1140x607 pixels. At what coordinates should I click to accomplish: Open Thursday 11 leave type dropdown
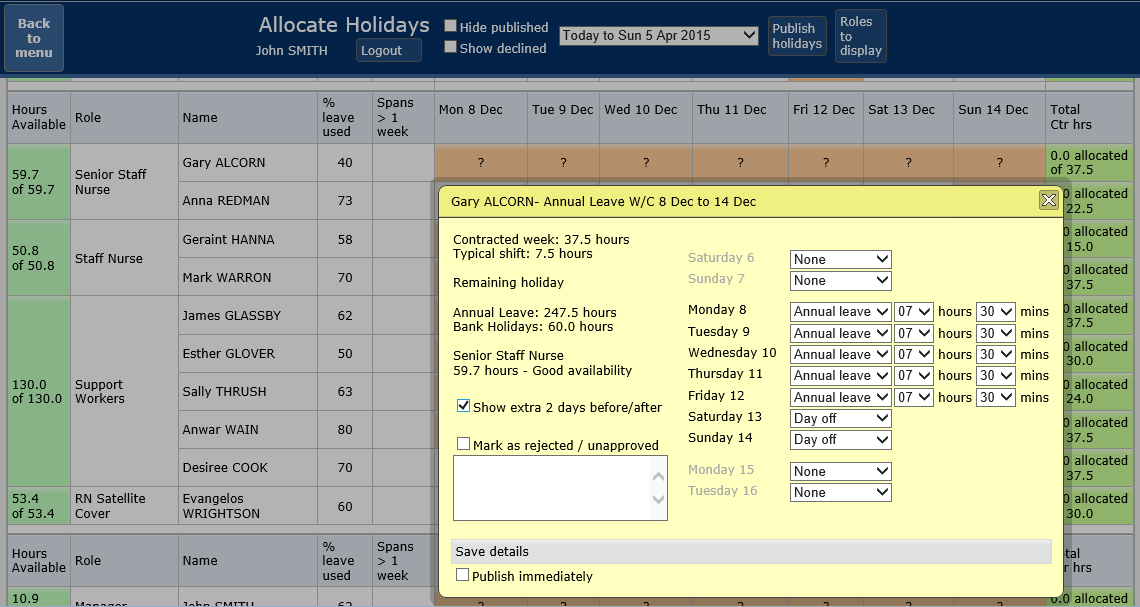(x=840, y=376)
